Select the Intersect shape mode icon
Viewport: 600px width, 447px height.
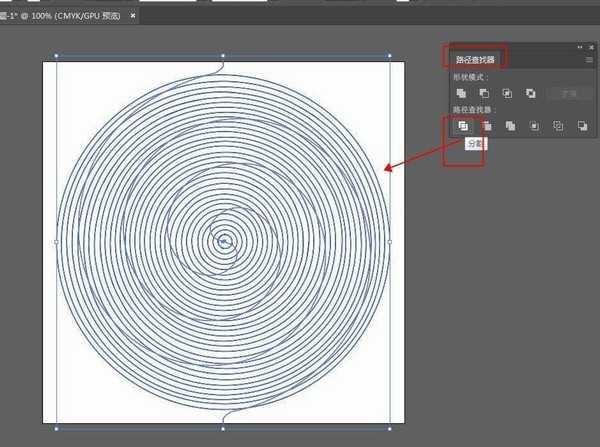(x=509, y=93)
